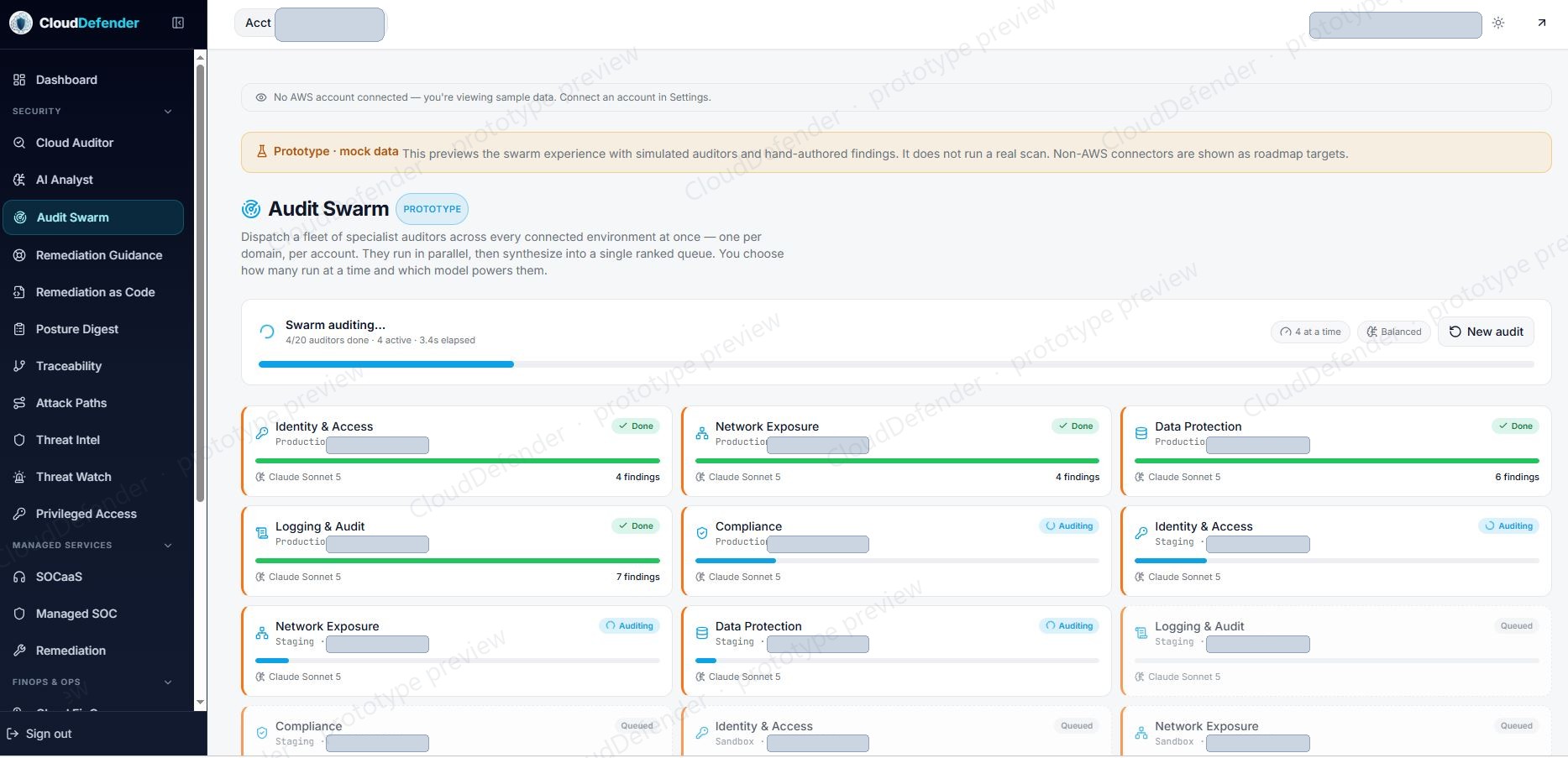The height and width of the screenshot is (758, 1568).
Task: Click the Queued status on Logging & Audit Staging
Action: (1517, 626)
